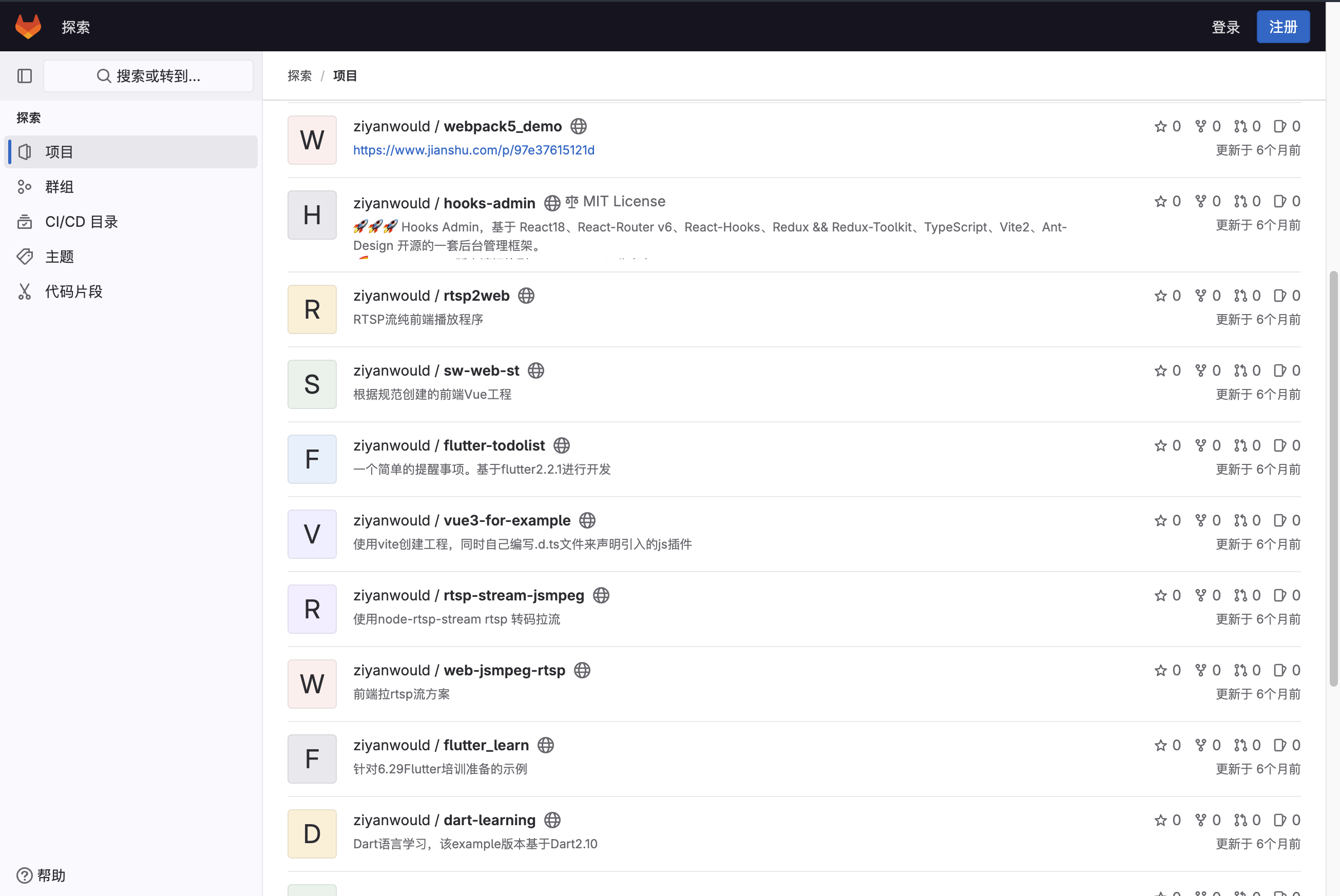This screenshot has height=896, width=1340.
Task: Click the public globe icon beside hooks-admin
Action: (x=552, y=203)
